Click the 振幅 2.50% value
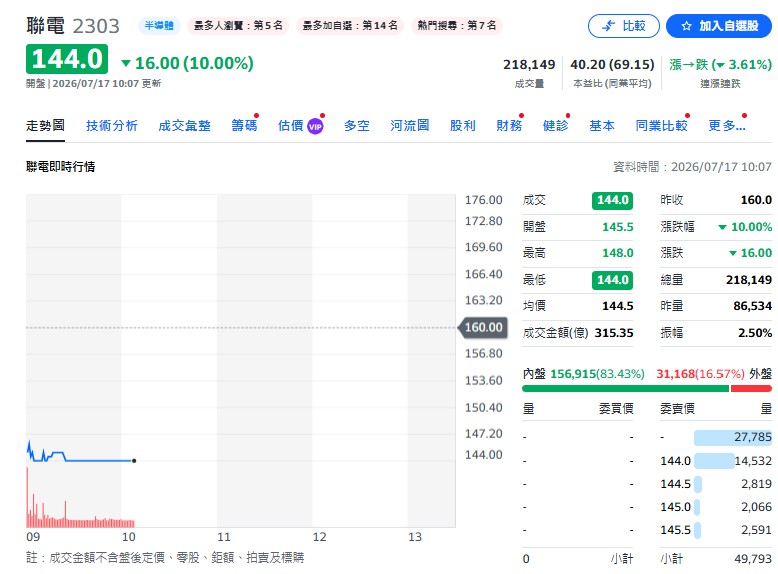This screenshot has width=778, height=574. 755,332
